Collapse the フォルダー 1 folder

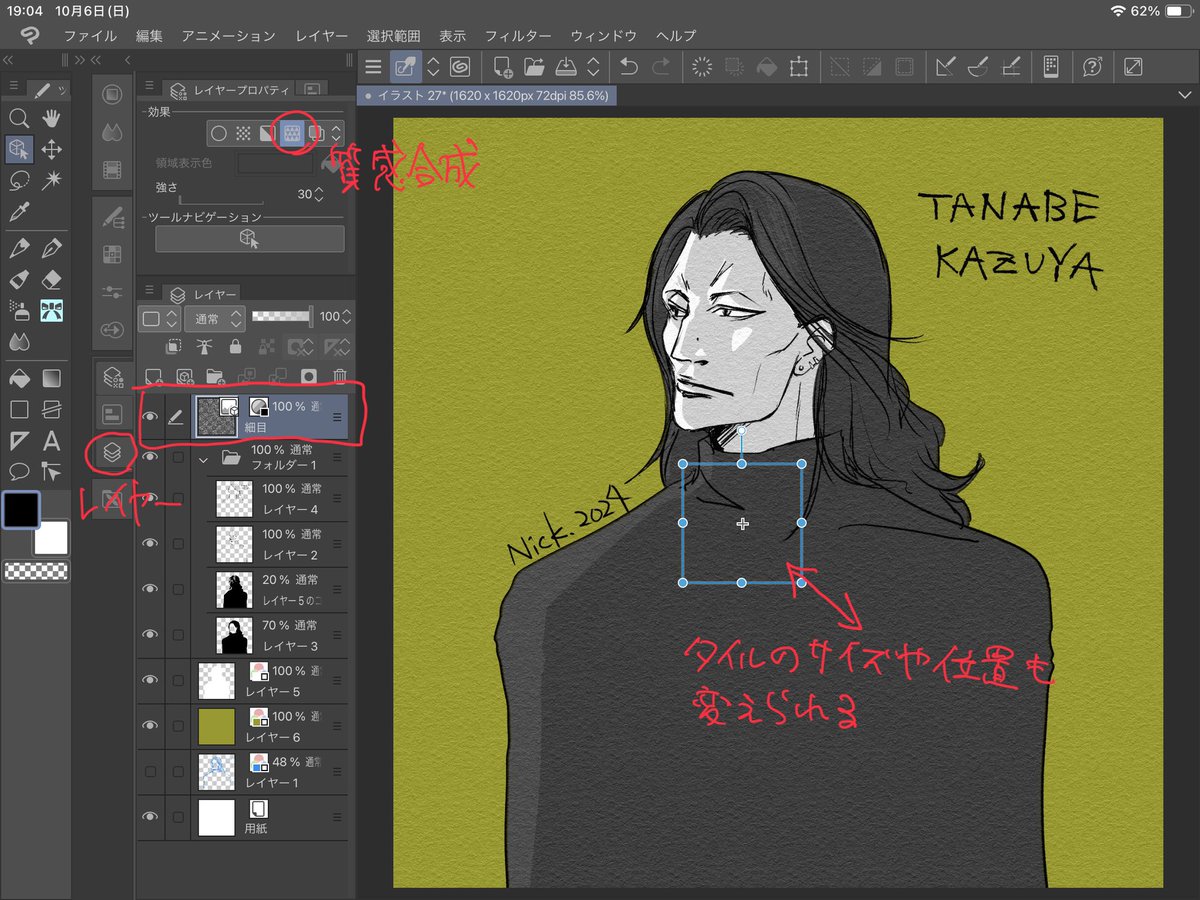[205, 458]
